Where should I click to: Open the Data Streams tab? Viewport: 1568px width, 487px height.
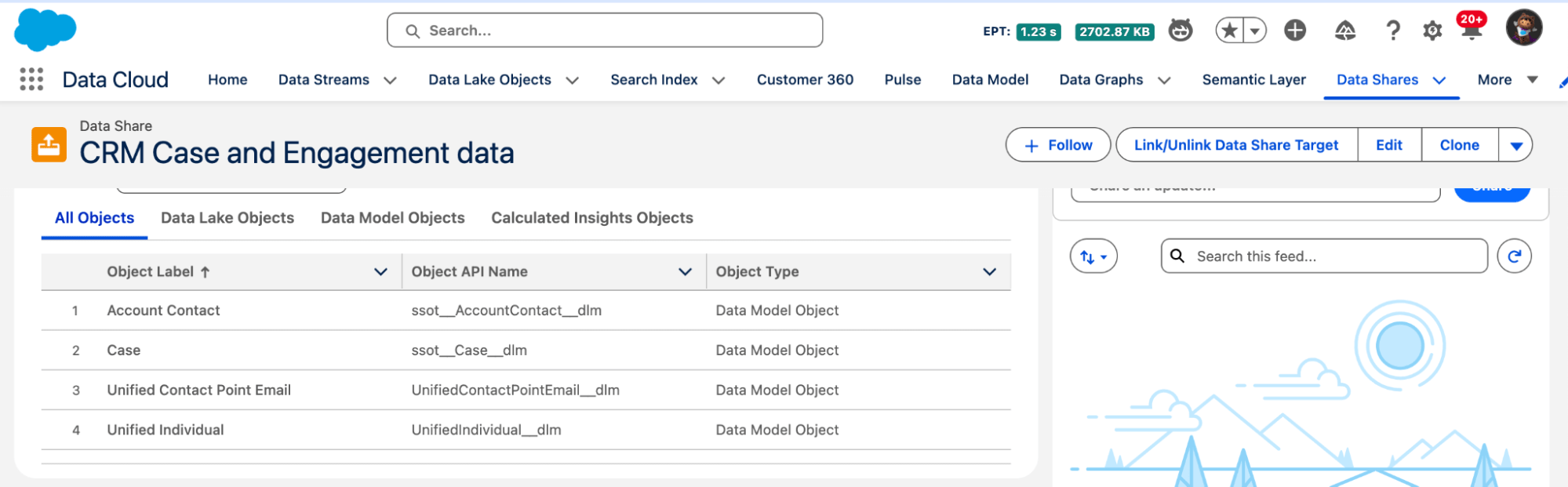pyautogui.click(x=324, y=79)
